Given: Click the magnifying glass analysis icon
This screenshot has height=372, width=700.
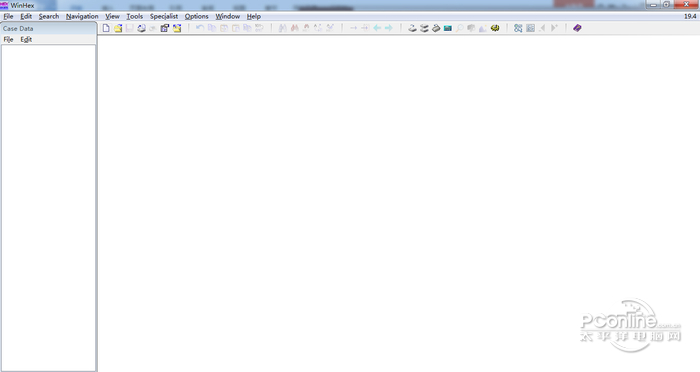Looking at the screenshot, I should (x=459, y=28).
